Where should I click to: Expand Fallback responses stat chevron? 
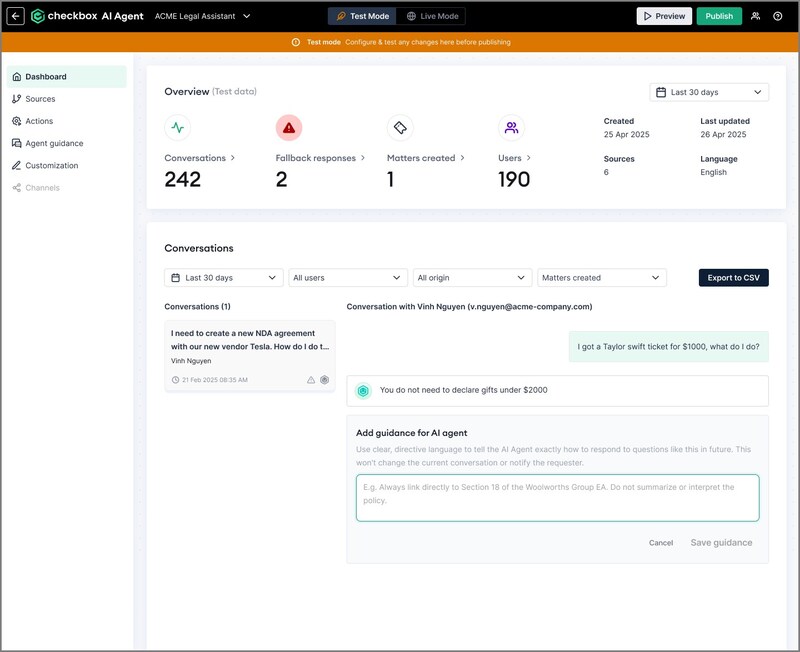pyautogui.click(x=363, y=158)
